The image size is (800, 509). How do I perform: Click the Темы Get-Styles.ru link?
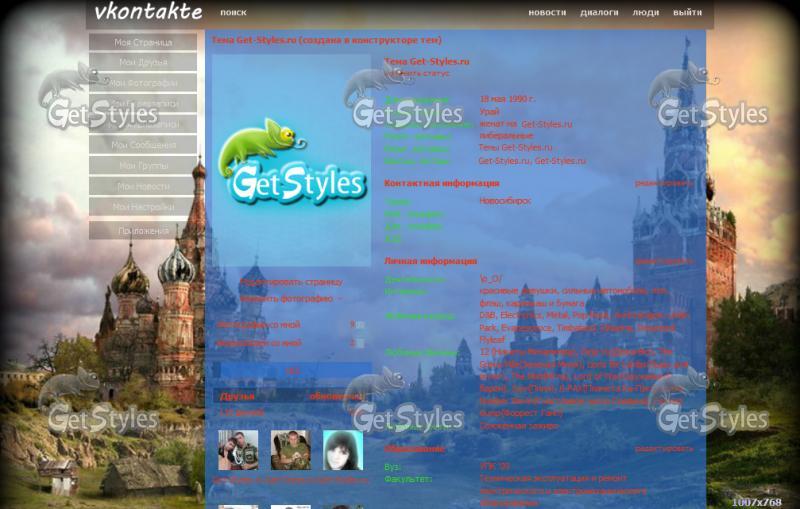(515, 147)
